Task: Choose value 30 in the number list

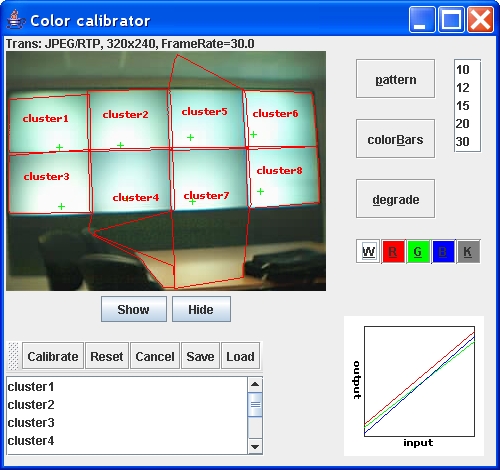Action: point(467,142)
